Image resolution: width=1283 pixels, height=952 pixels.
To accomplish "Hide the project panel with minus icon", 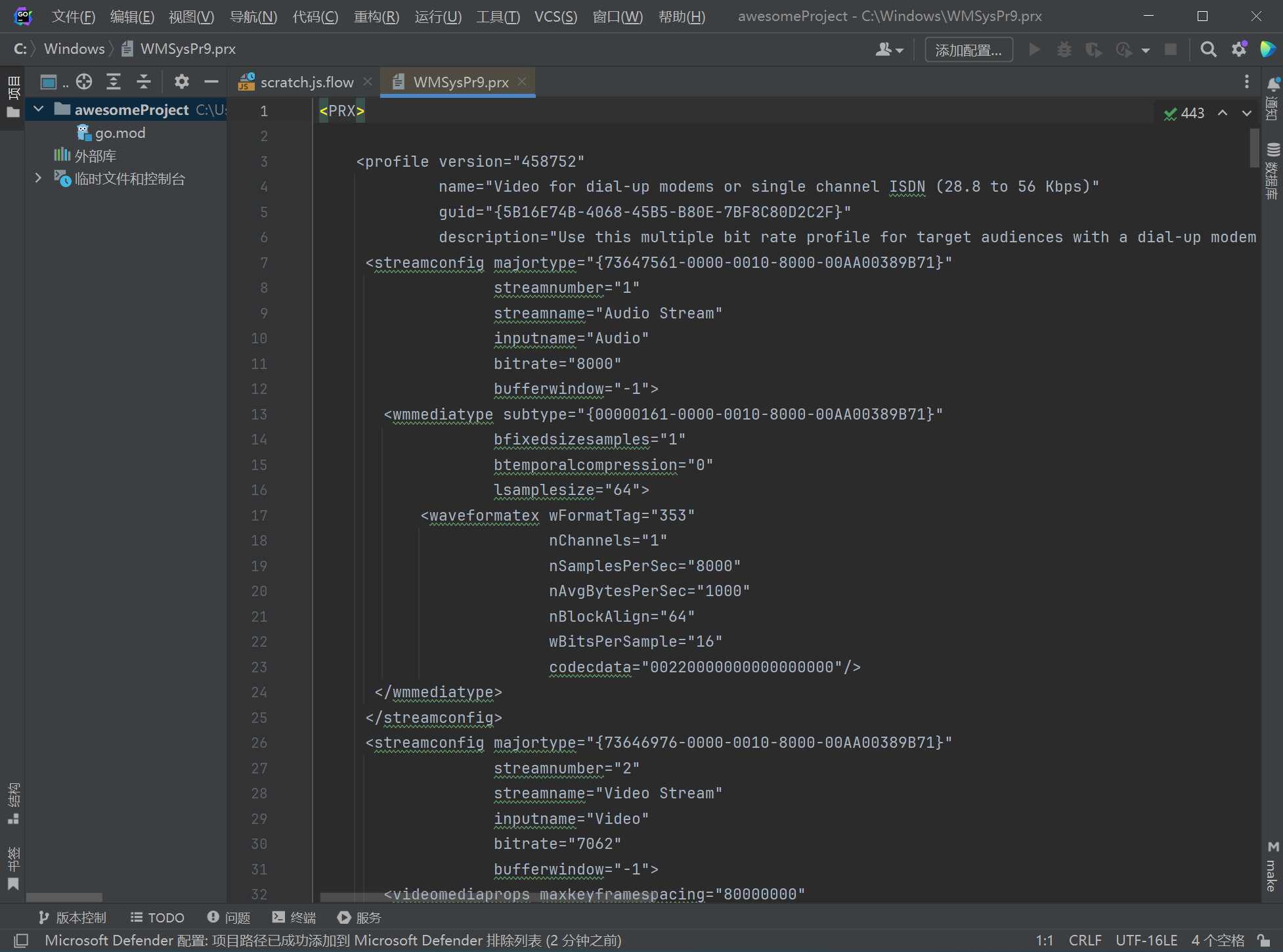I will tap(211, 81).
